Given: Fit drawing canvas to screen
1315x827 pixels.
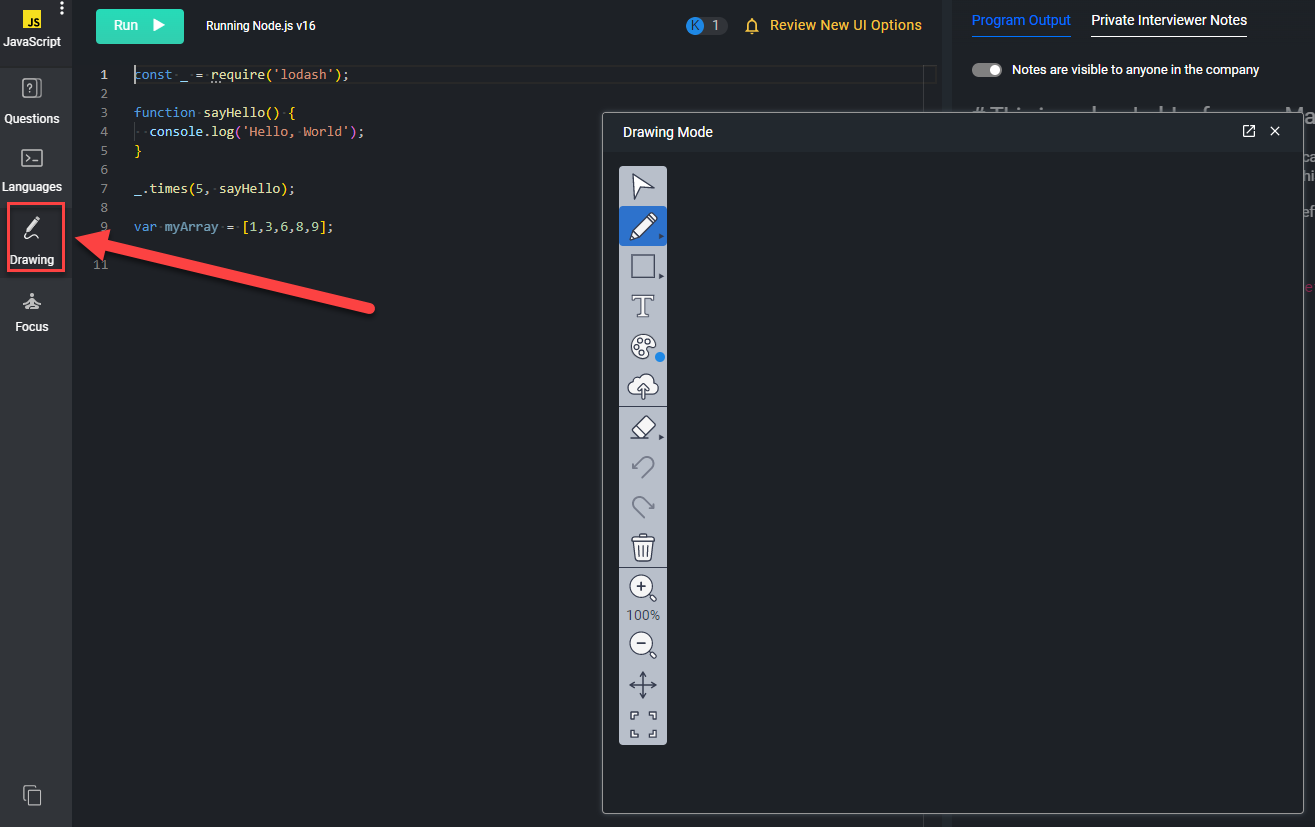Looking at the screenshot, I should [643, 725].
